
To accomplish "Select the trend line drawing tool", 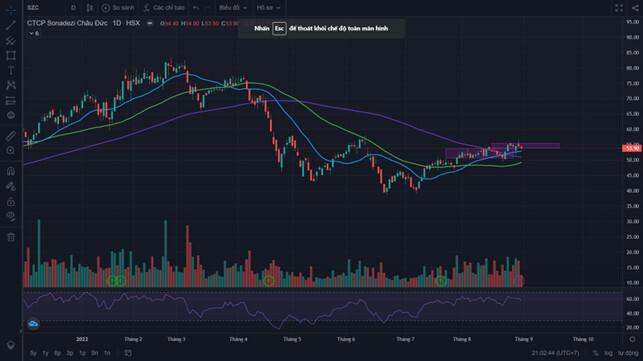I will 11,25.
